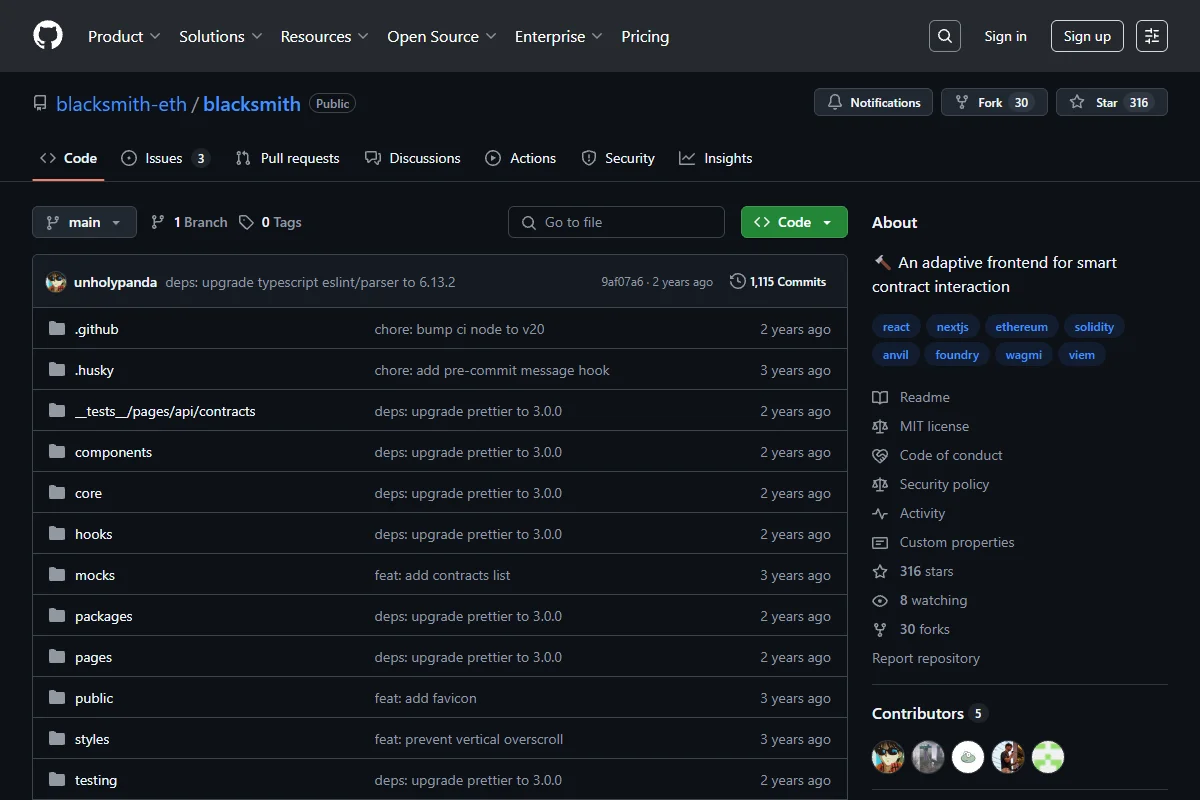Click the Go to file search field
Image resolution: width=1200 pixels, height=800 pixels.
[x=616, y=222]
